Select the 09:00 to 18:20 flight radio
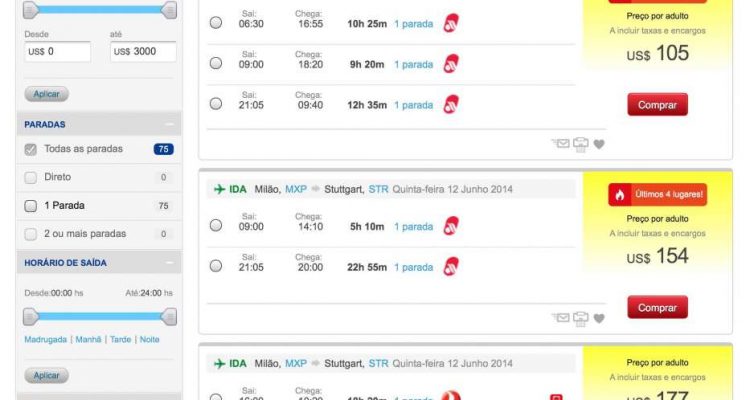Viewport: 750px width, 400px height. click(216, 64)
